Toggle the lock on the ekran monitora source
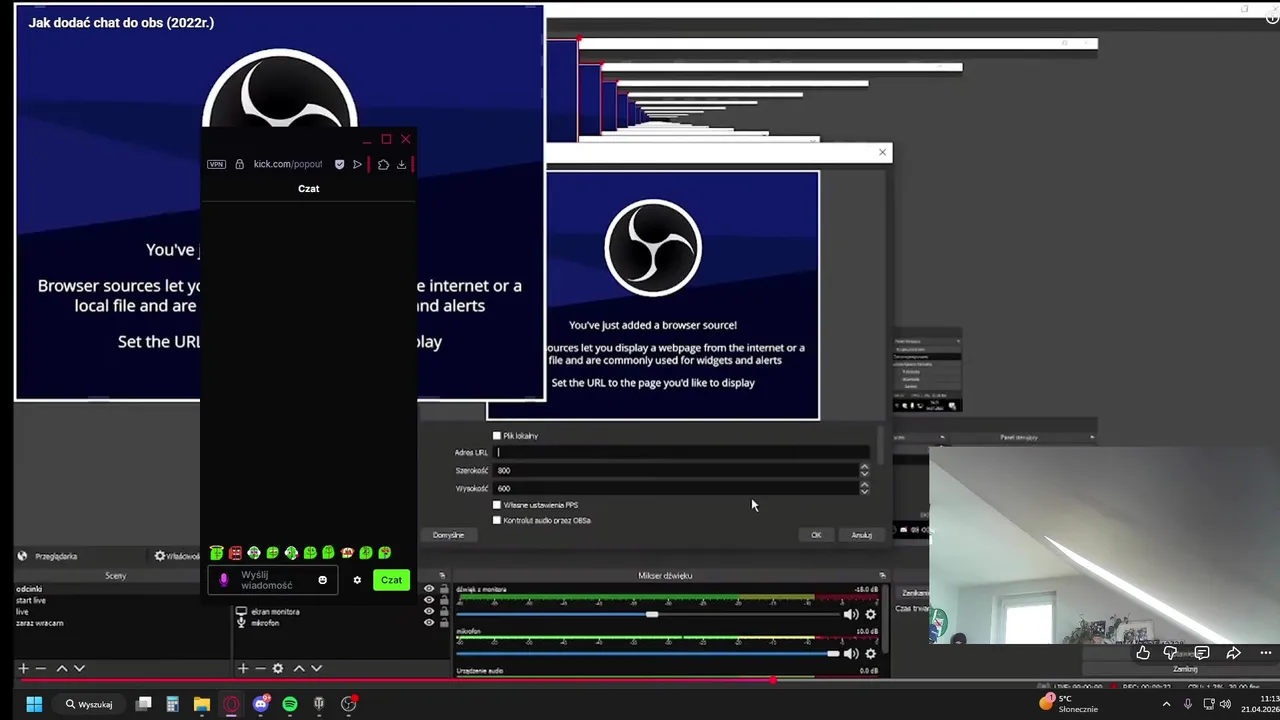Image resolution: width=1280 pixels, height=720 pixels. point(443,611)
